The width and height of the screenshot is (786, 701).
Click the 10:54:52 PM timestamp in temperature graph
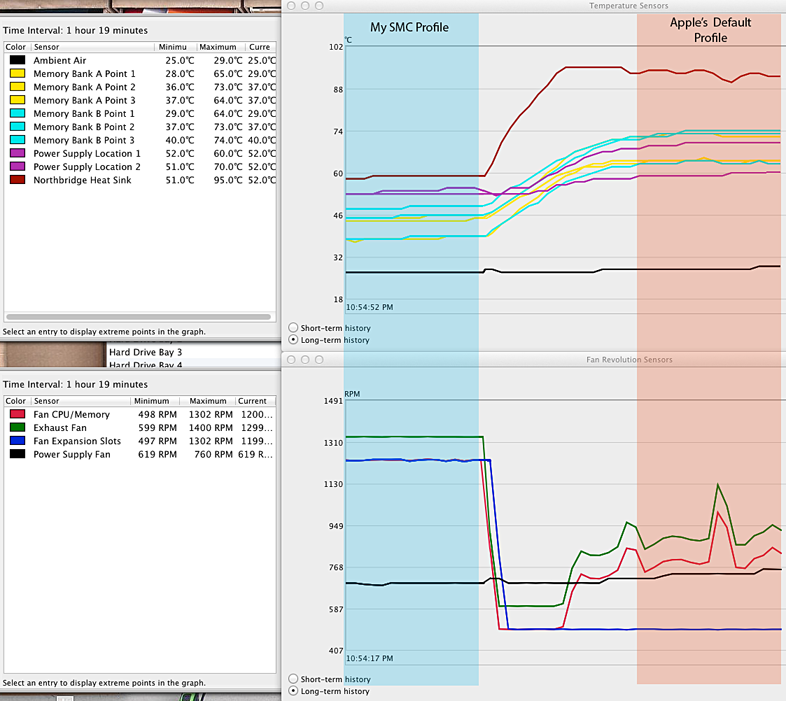point(369,307)
